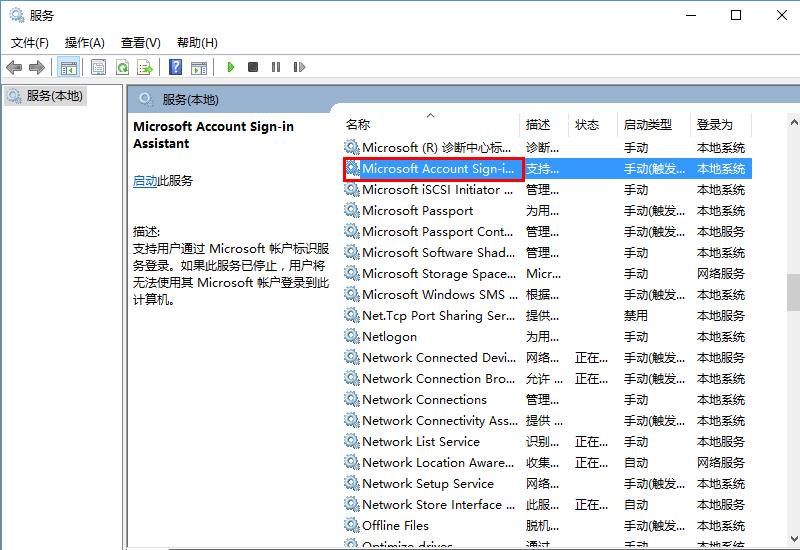The image size is (800, 550).
Task: Select Microsoft iSCSI Initiator service row
Action: point(547,190)
